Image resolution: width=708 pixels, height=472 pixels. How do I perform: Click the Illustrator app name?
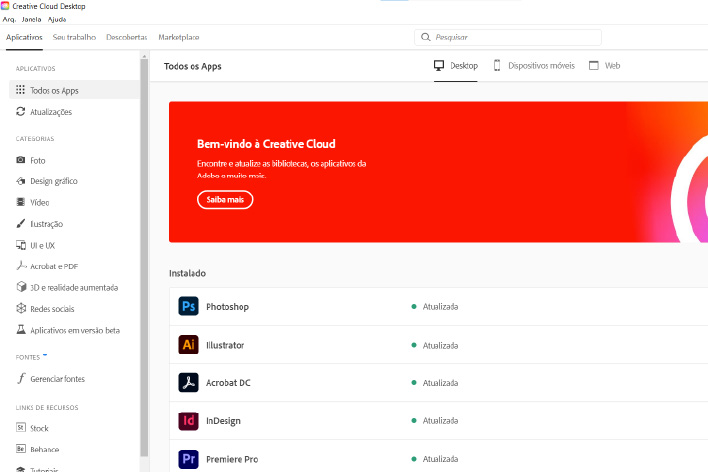coord(225,345)
